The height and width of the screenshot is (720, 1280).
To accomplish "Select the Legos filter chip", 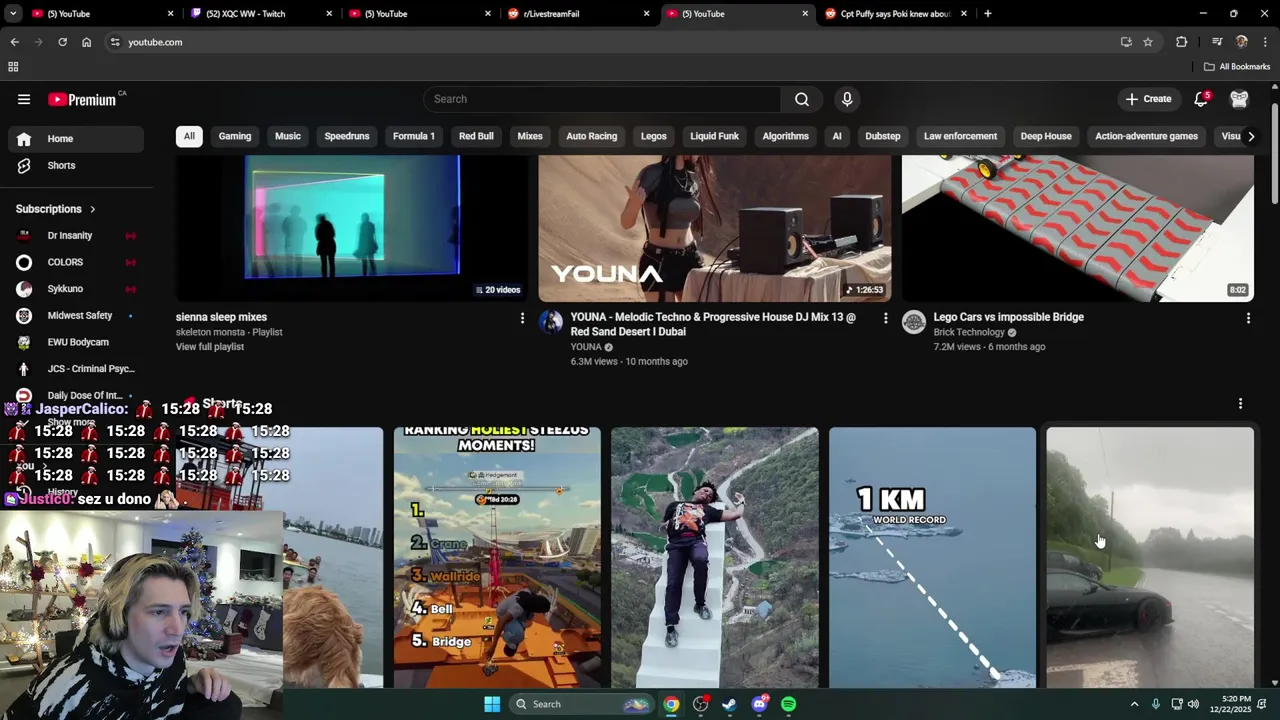I will pyautogui.click(x=654, y=136).
